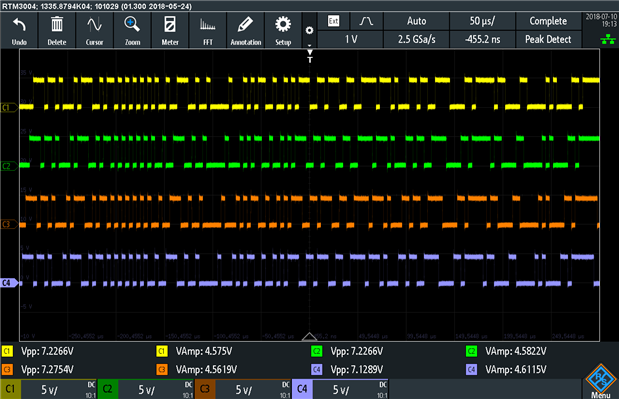Change the Peak Detect acquisition mode
The height and width of the screenshot is (399, 619).
pos(548,39)
